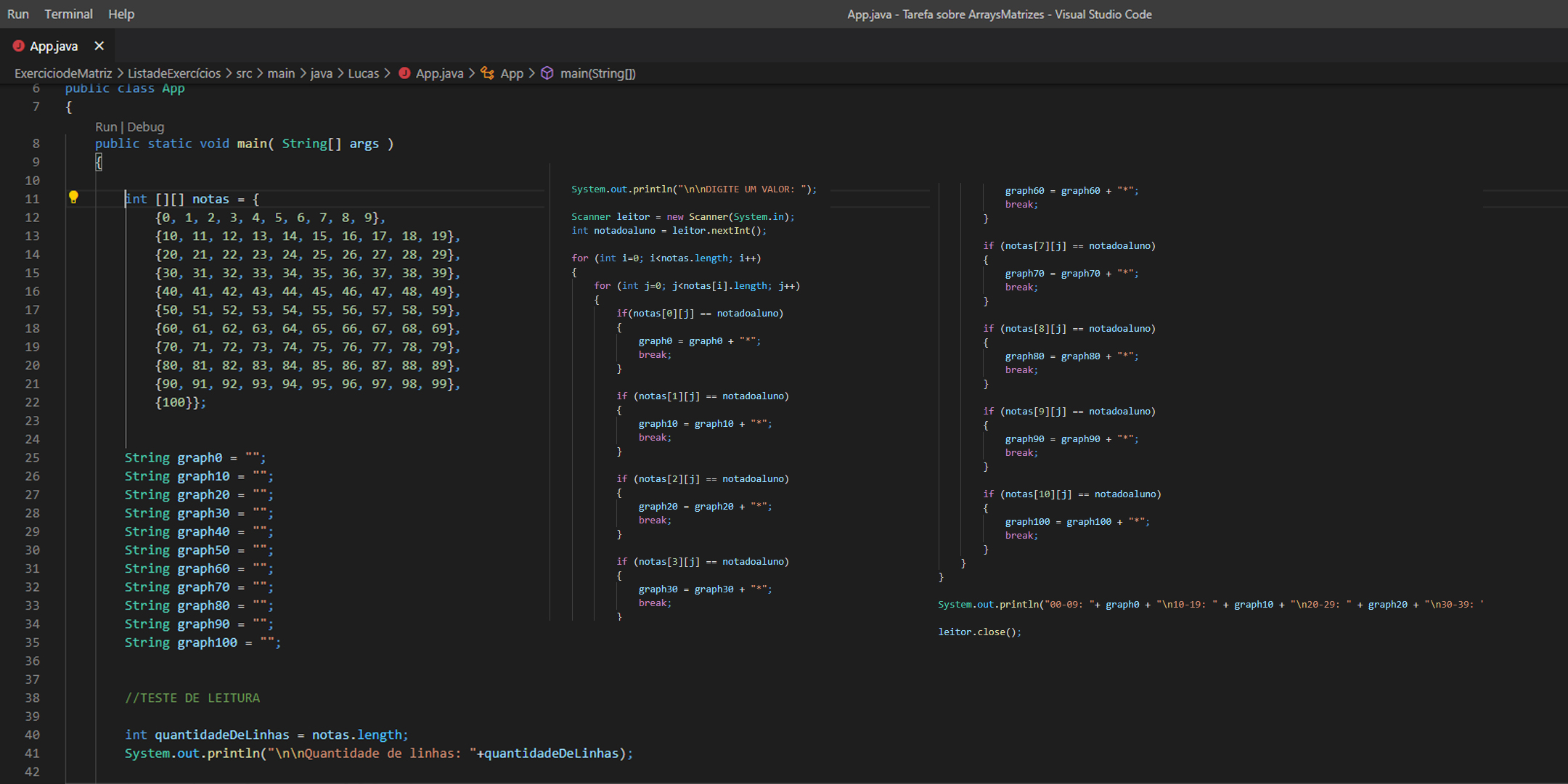1568x784 pixels.
Task: Open the Lucas folder breadcrumb dropdown
Action: [x=364, y=73]
